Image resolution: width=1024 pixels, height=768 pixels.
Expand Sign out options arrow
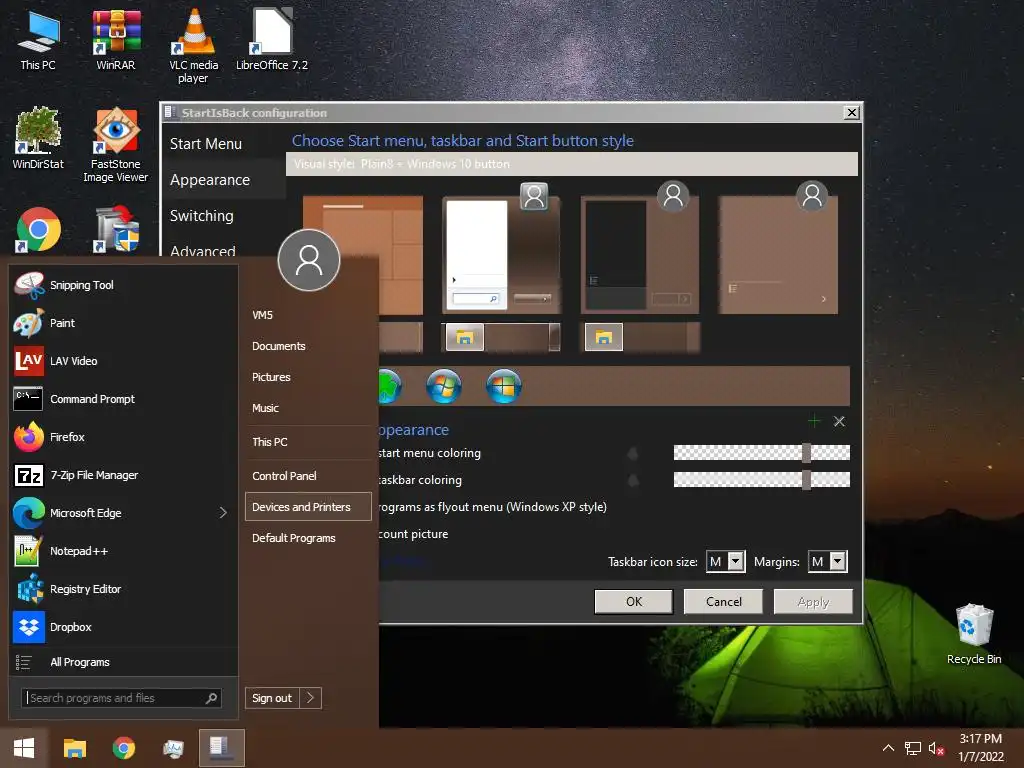tap(311, 698)
